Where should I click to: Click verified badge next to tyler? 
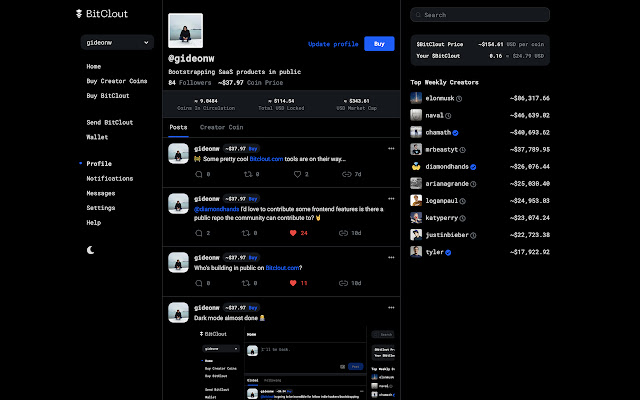[448, 253]
